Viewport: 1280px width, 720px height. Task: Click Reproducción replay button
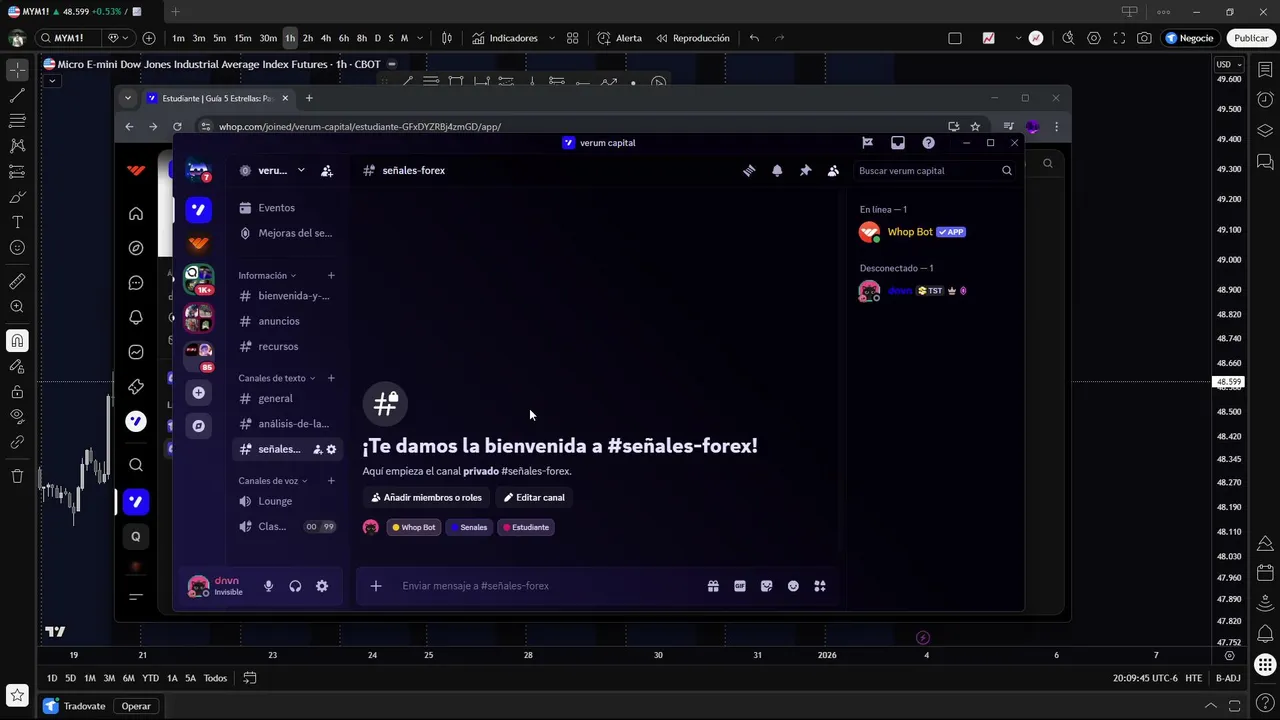[x=693, y=38]
